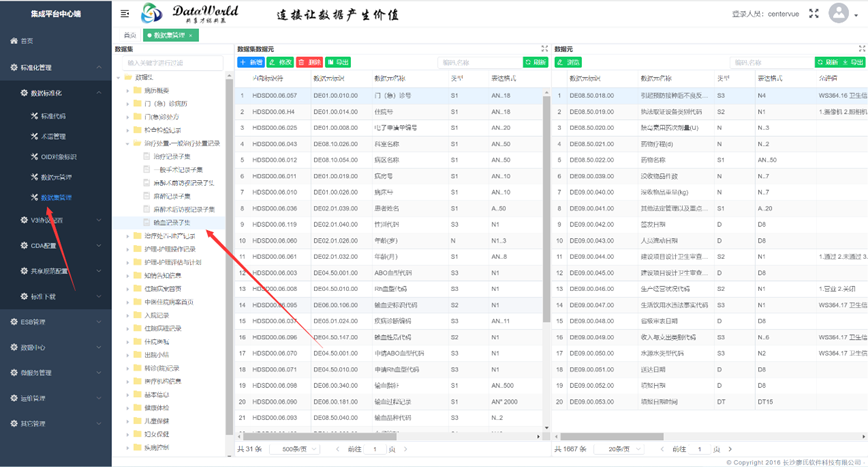Expand the 标准下载 sidebar menu
The width and height of the screenshot is (868, 467).
(x=99, y=296)
